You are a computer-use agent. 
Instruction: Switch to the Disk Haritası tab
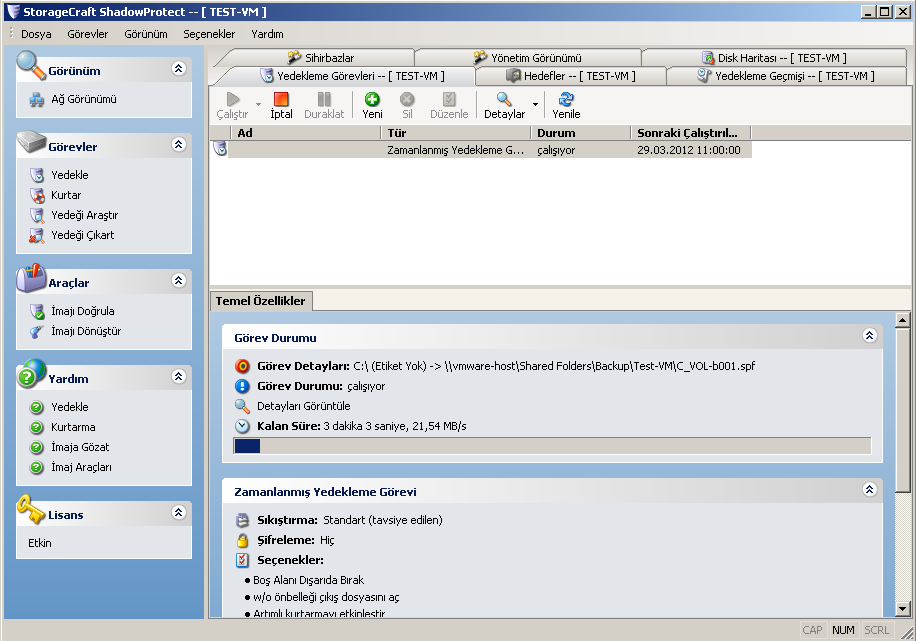pos(774,57)
